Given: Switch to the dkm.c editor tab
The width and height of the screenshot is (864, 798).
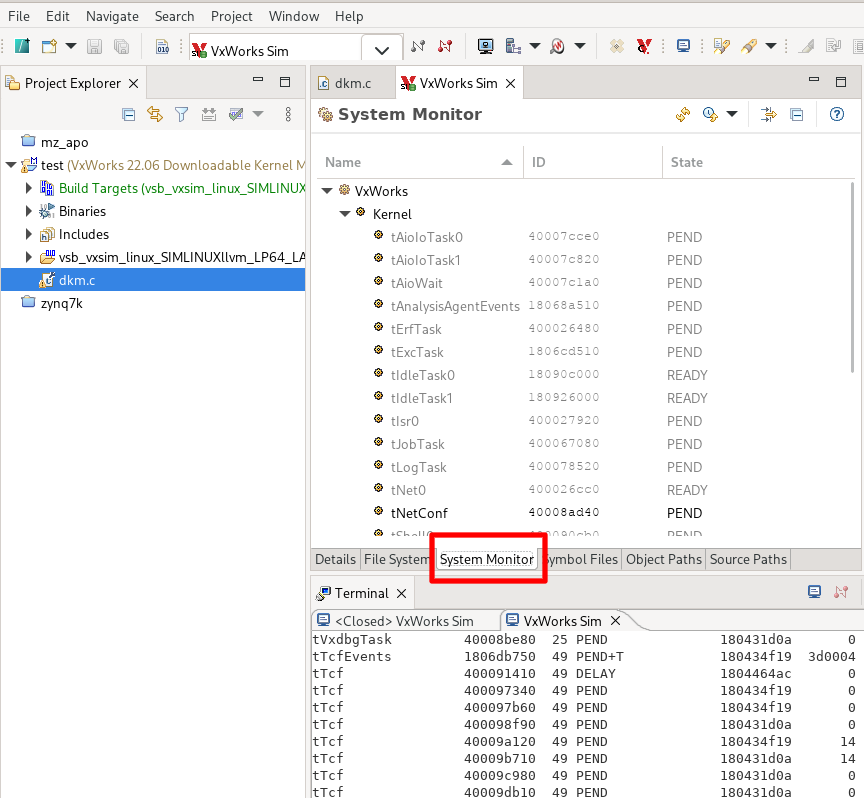Looking at the screenshot, I should coord(353,83).
